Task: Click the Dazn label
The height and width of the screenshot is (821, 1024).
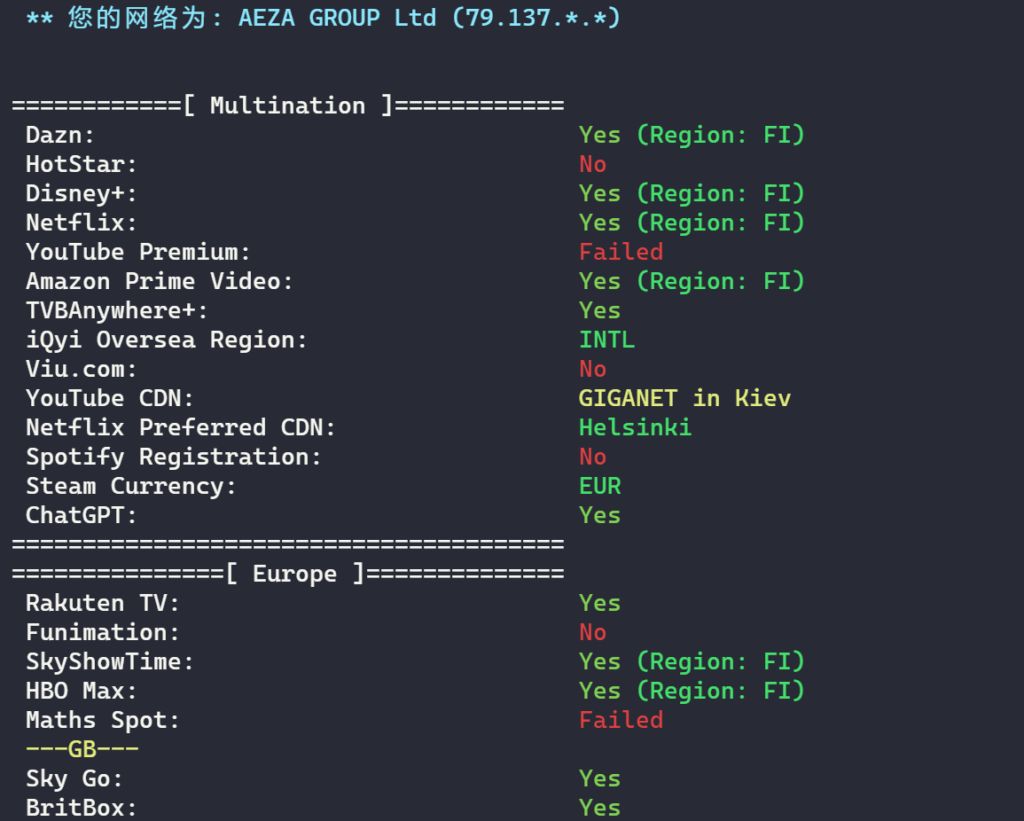Action: pyautogui.click(x=60, y=135)
